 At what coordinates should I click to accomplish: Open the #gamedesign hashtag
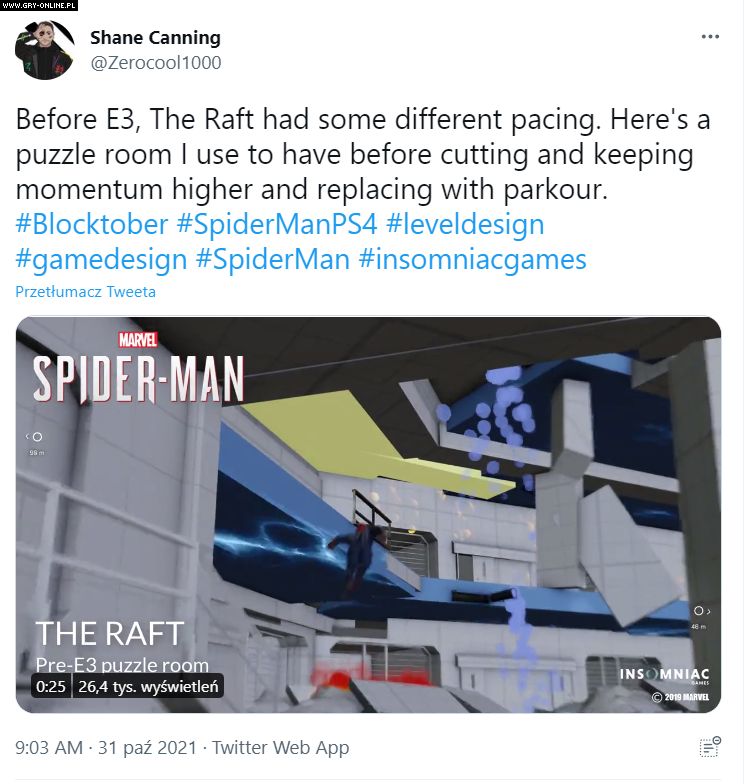click(101, 260)
